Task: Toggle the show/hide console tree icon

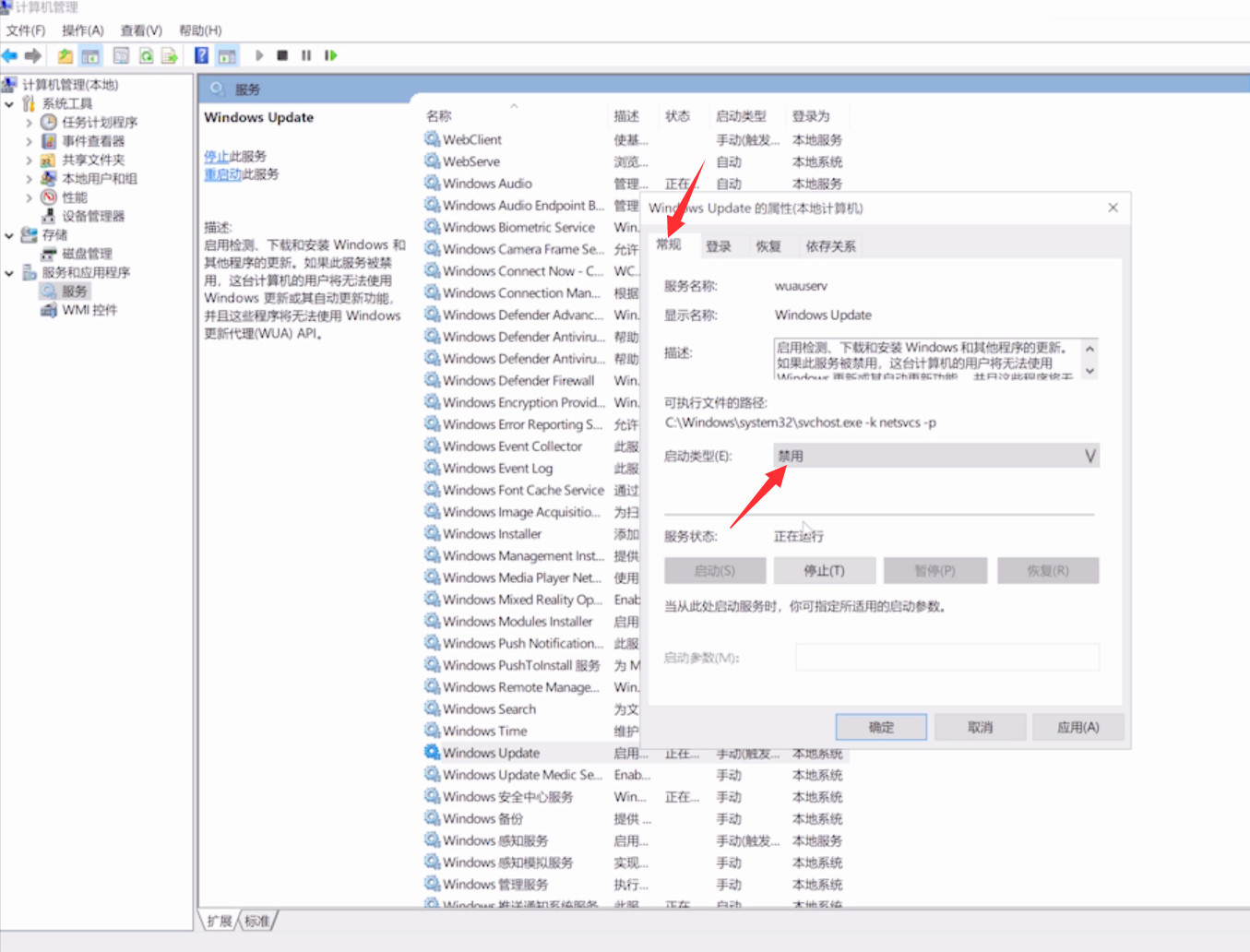Action: (90, 56)
